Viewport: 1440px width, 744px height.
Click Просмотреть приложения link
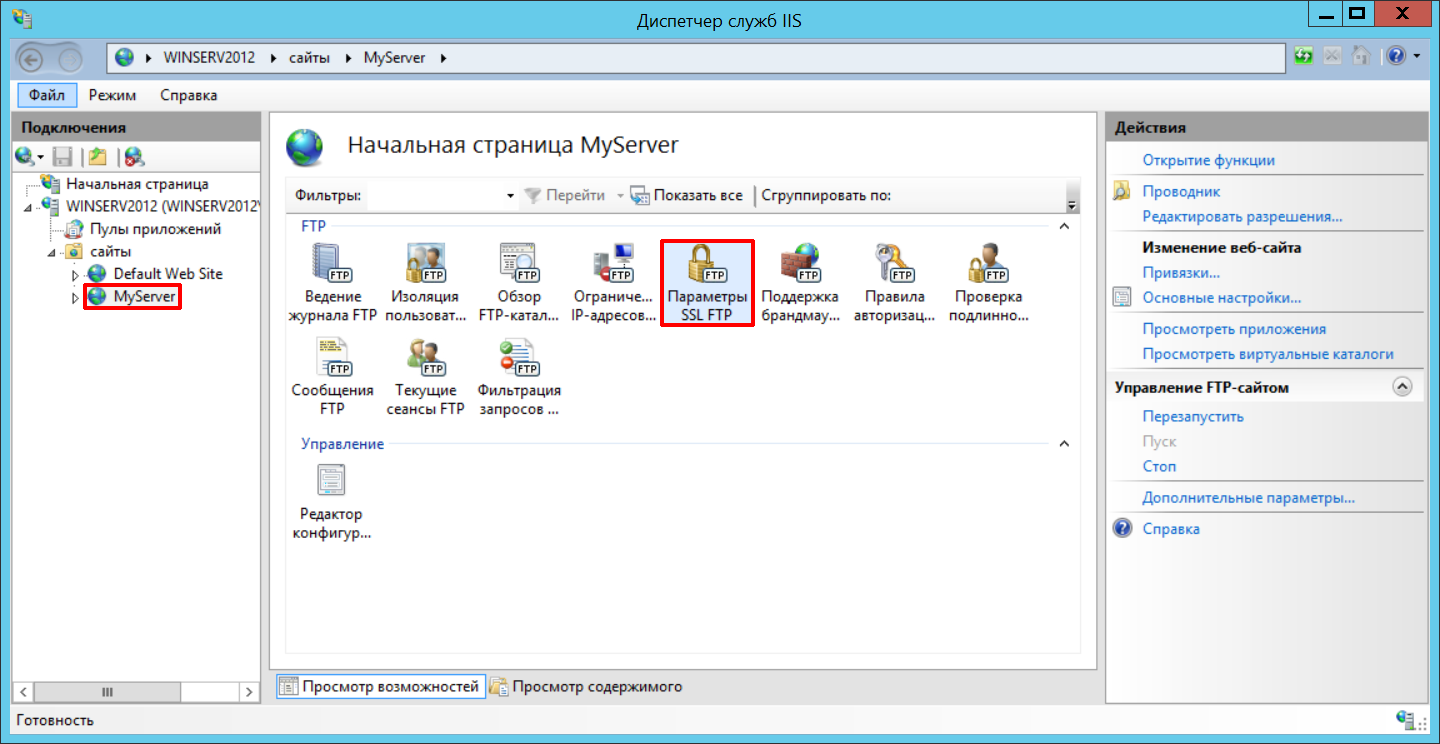coord(1234,328)
